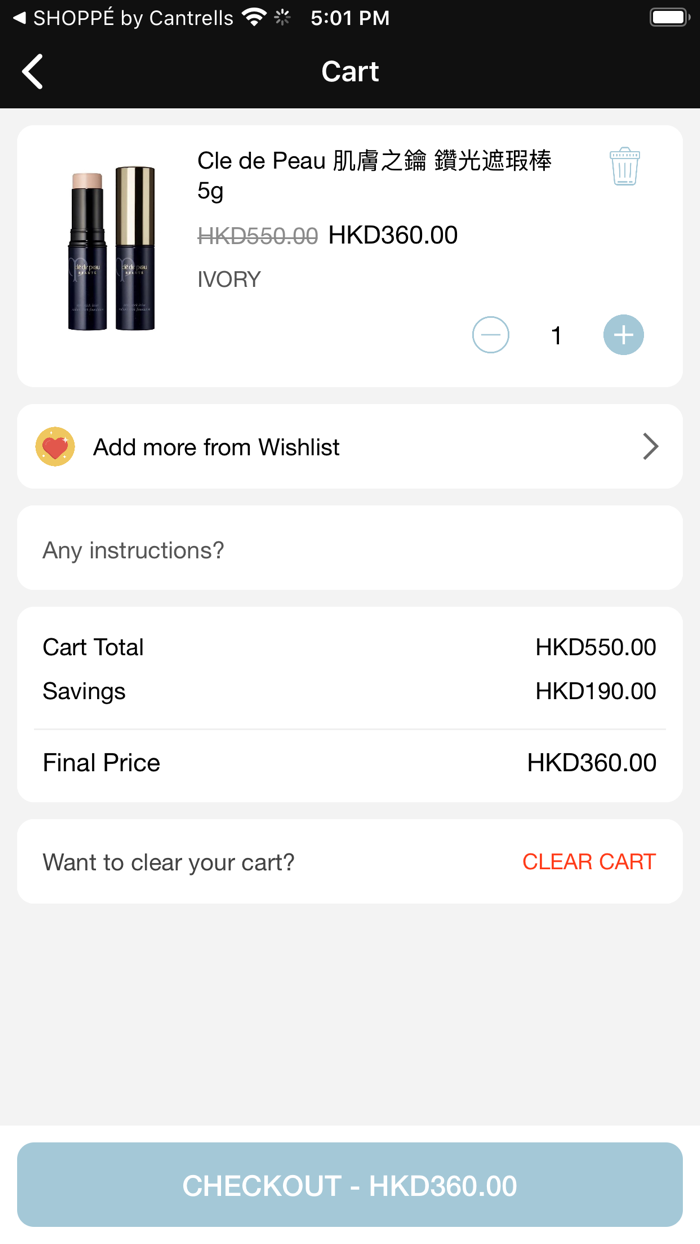Tap the Cle de Peau product title
This screenshot has width=700, height=1244.
point(374,174)
